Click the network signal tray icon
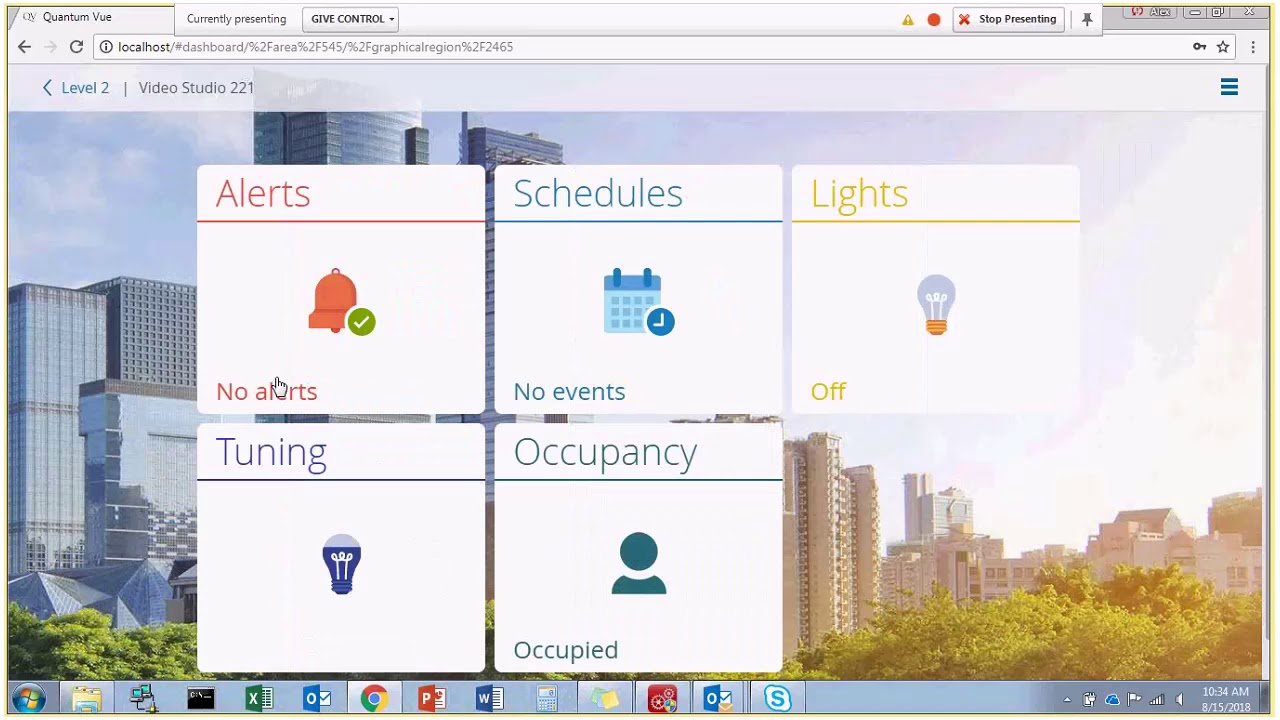Viewport: 1280px width, 720px height. (x=1157, y=700)
